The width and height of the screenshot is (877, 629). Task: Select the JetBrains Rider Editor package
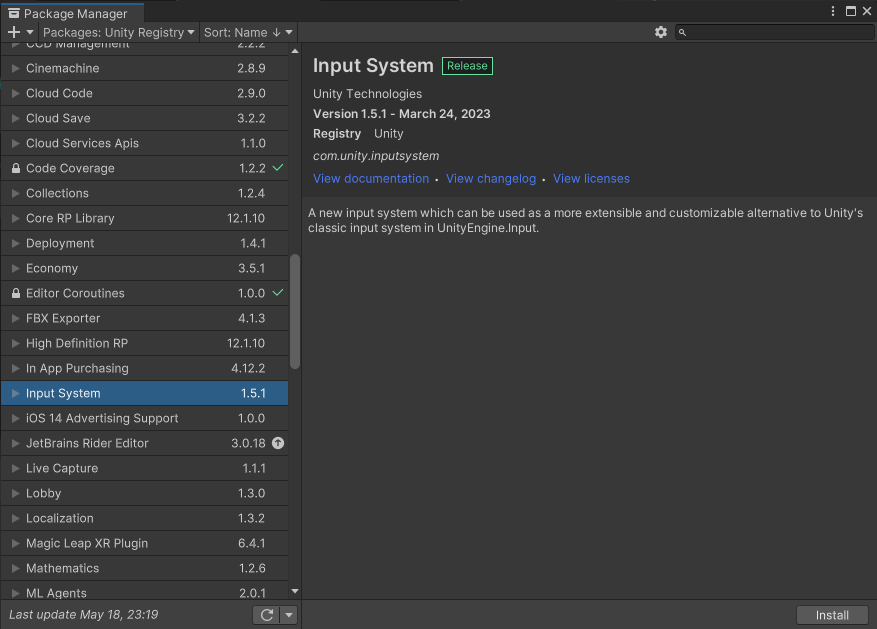tap(144, 443)
